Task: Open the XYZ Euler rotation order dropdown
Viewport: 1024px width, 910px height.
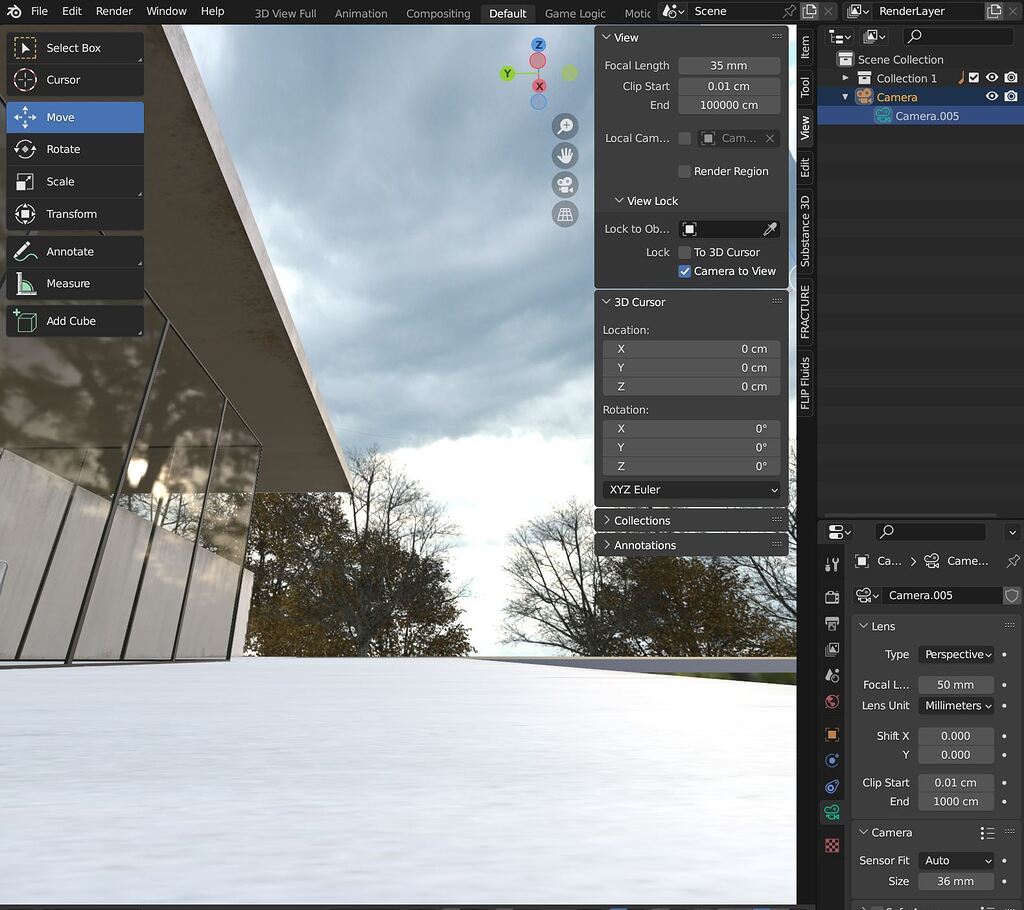Action: (x=690, y=490)
